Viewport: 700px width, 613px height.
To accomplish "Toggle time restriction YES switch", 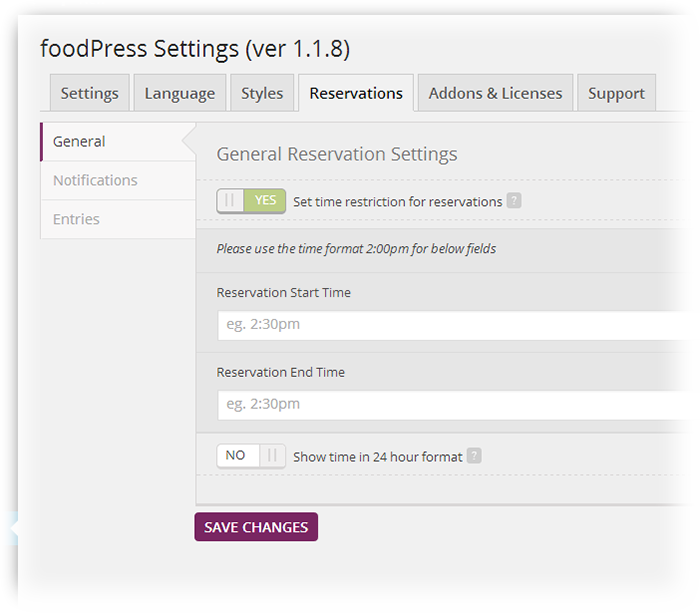I will pyautogui.click(x=251, y=201).
